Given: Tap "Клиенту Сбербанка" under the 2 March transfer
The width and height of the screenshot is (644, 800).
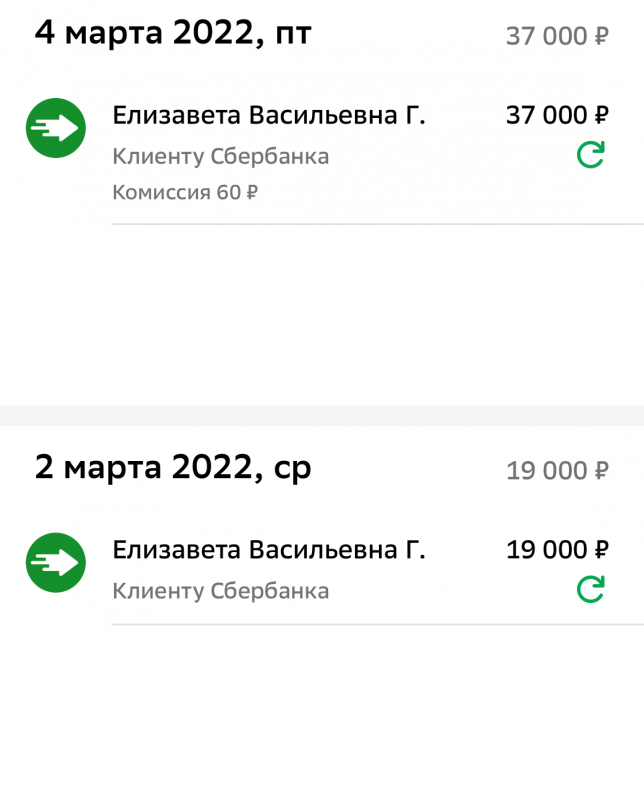Looking at the screenshot, I should point(220,591).
